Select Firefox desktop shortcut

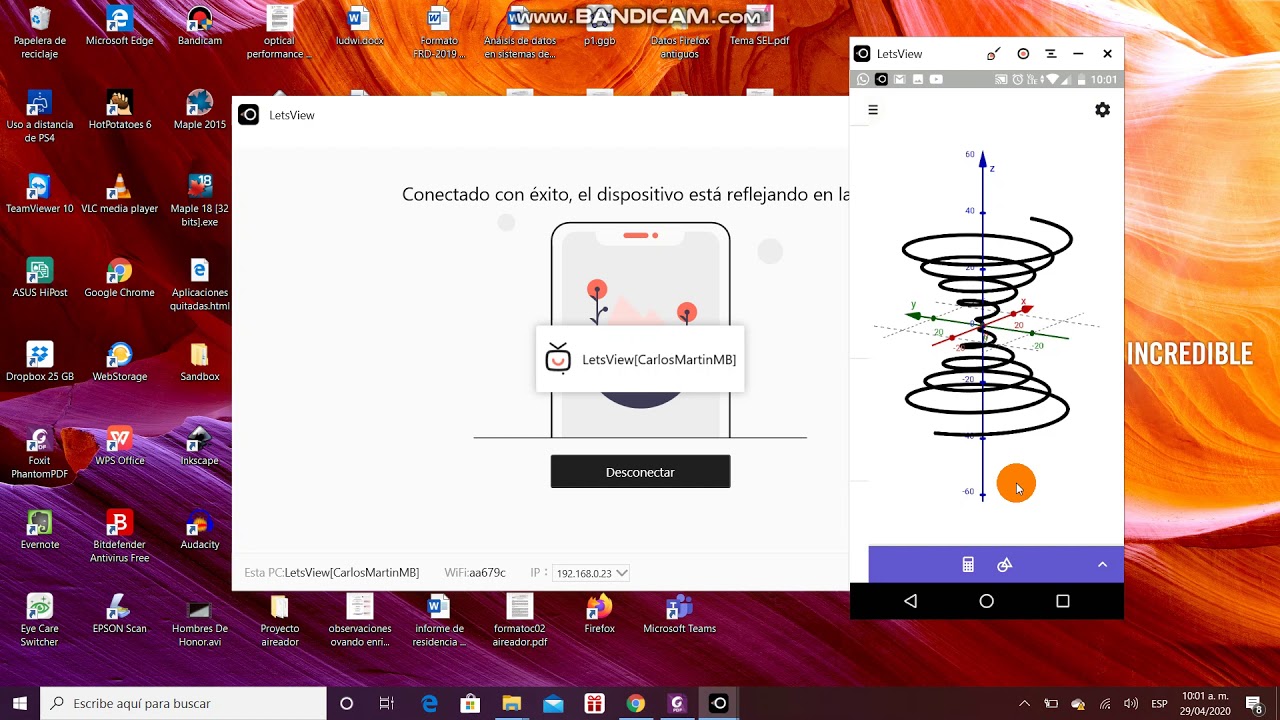click(x=599, y=614)
